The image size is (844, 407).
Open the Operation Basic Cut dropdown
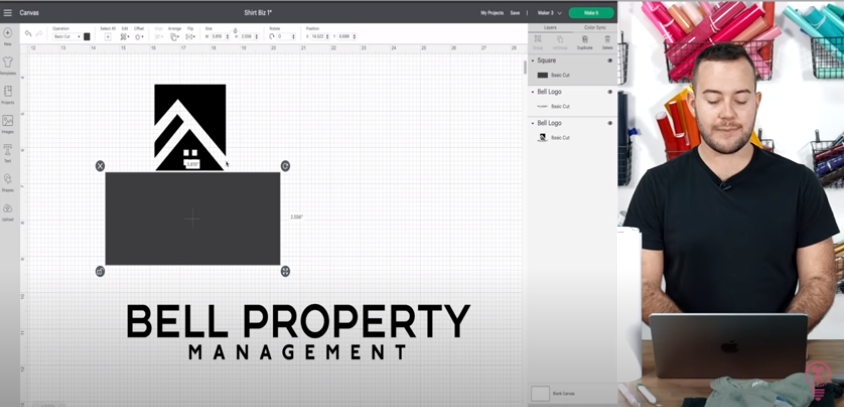67,37
